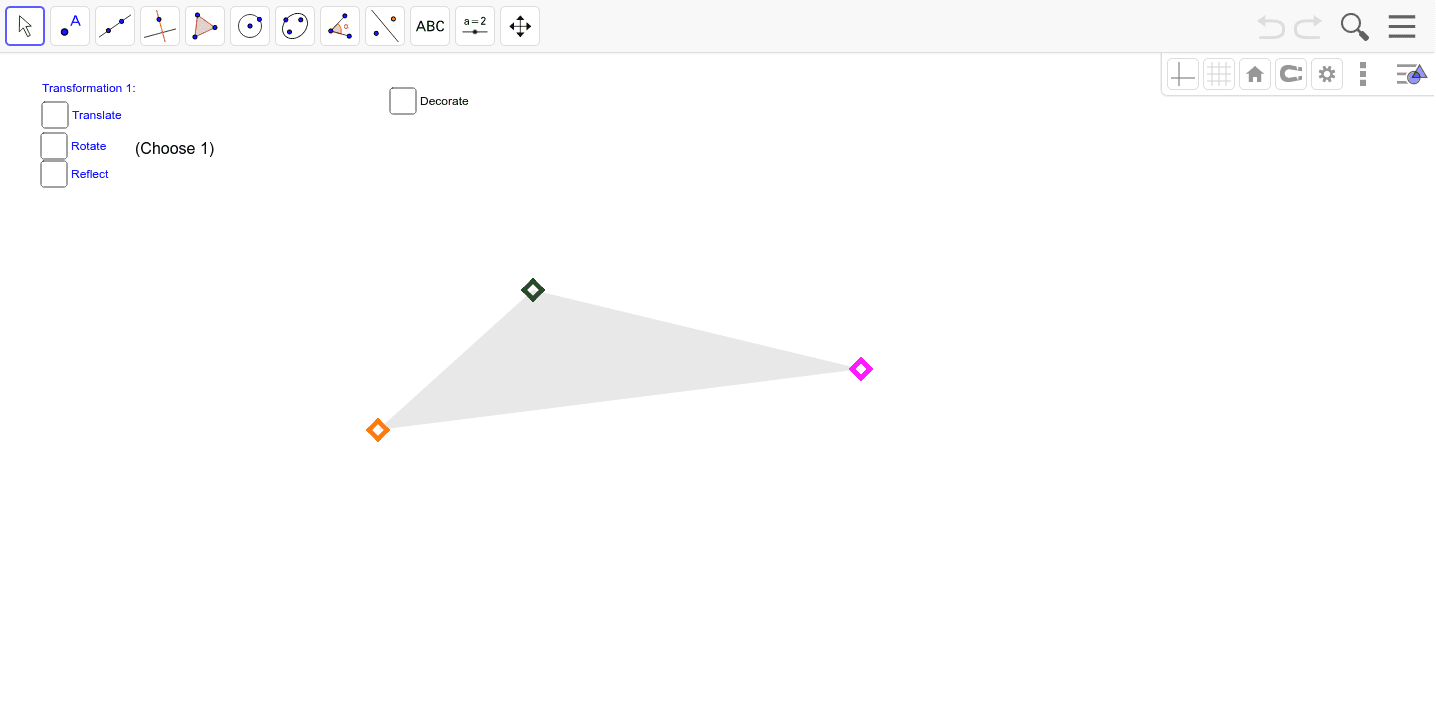Screen dimensions: 1436x708
Task: Open the search magnifier
Action: click(x=1355, y=27)
